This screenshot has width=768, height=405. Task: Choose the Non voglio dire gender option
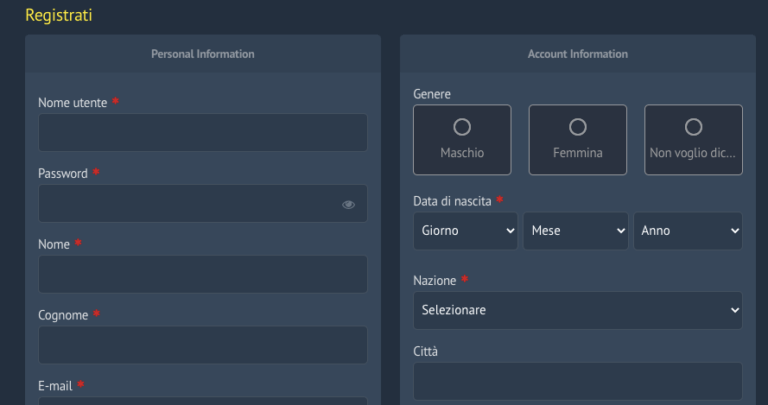(x=693, y=140)
